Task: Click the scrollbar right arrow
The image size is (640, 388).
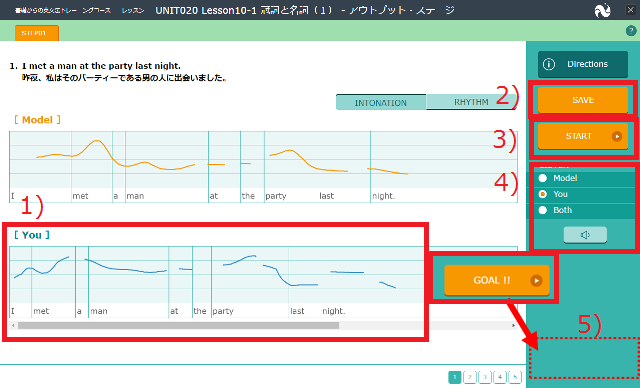Action: 513,326
